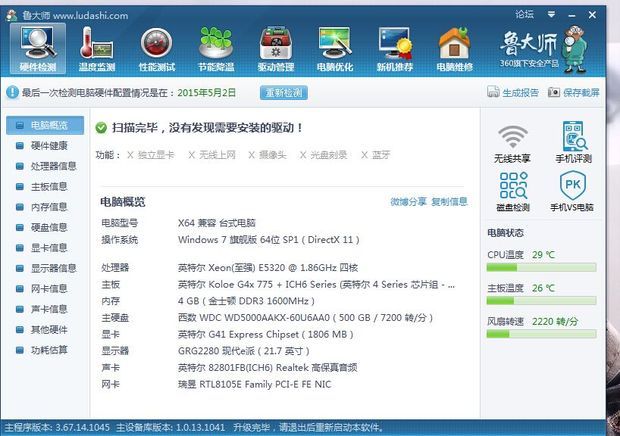Click the sound card value 82801FB(ICH6)

pos(267,368)
